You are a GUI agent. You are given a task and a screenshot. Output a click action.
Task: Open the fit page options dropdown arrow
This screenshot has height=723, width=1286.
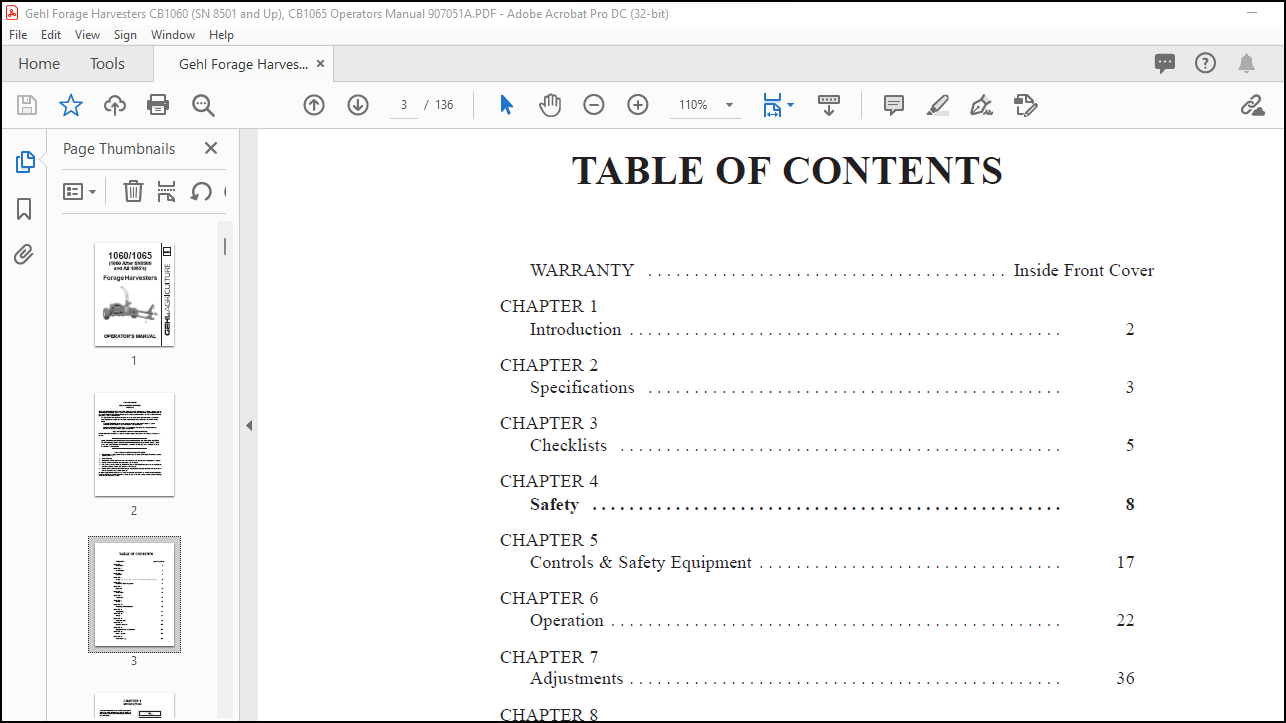[791, 105]
